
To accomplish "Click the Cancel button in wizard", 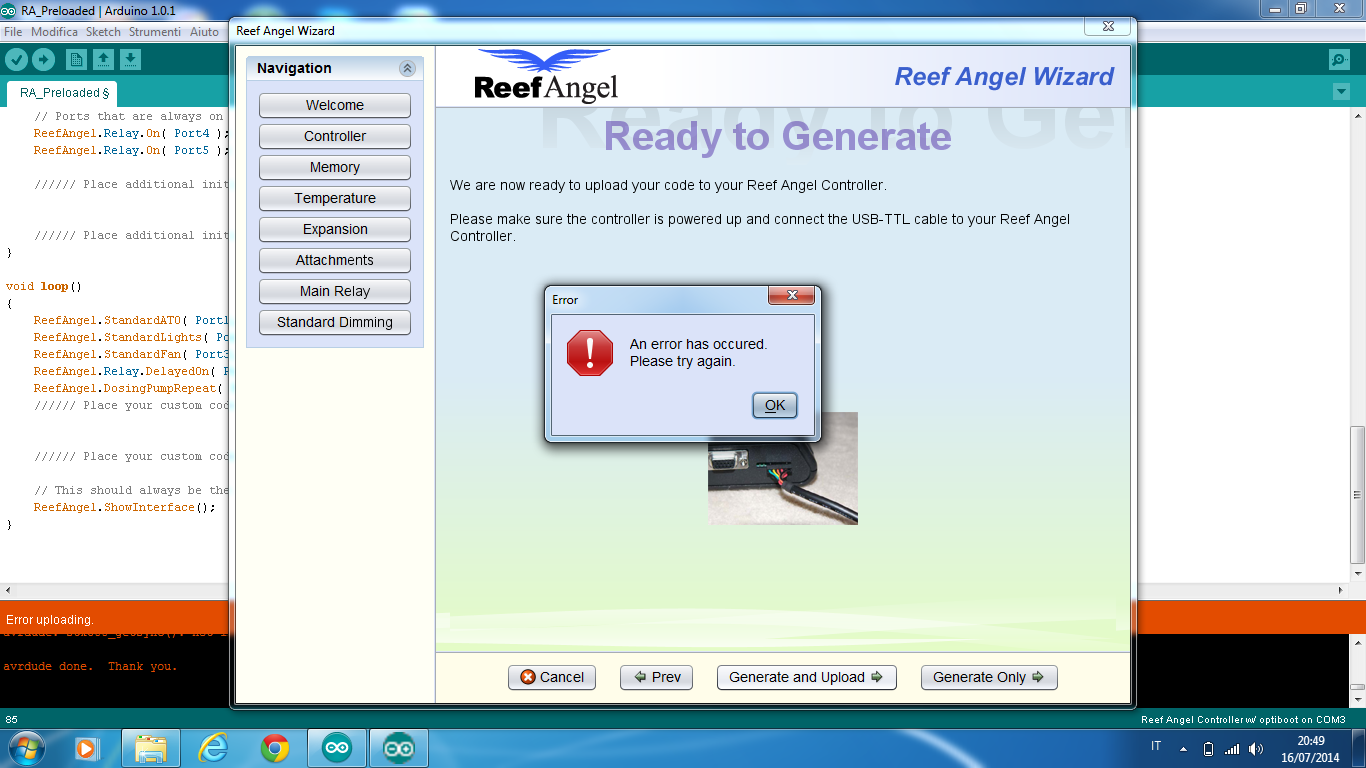I will (552, 677).
